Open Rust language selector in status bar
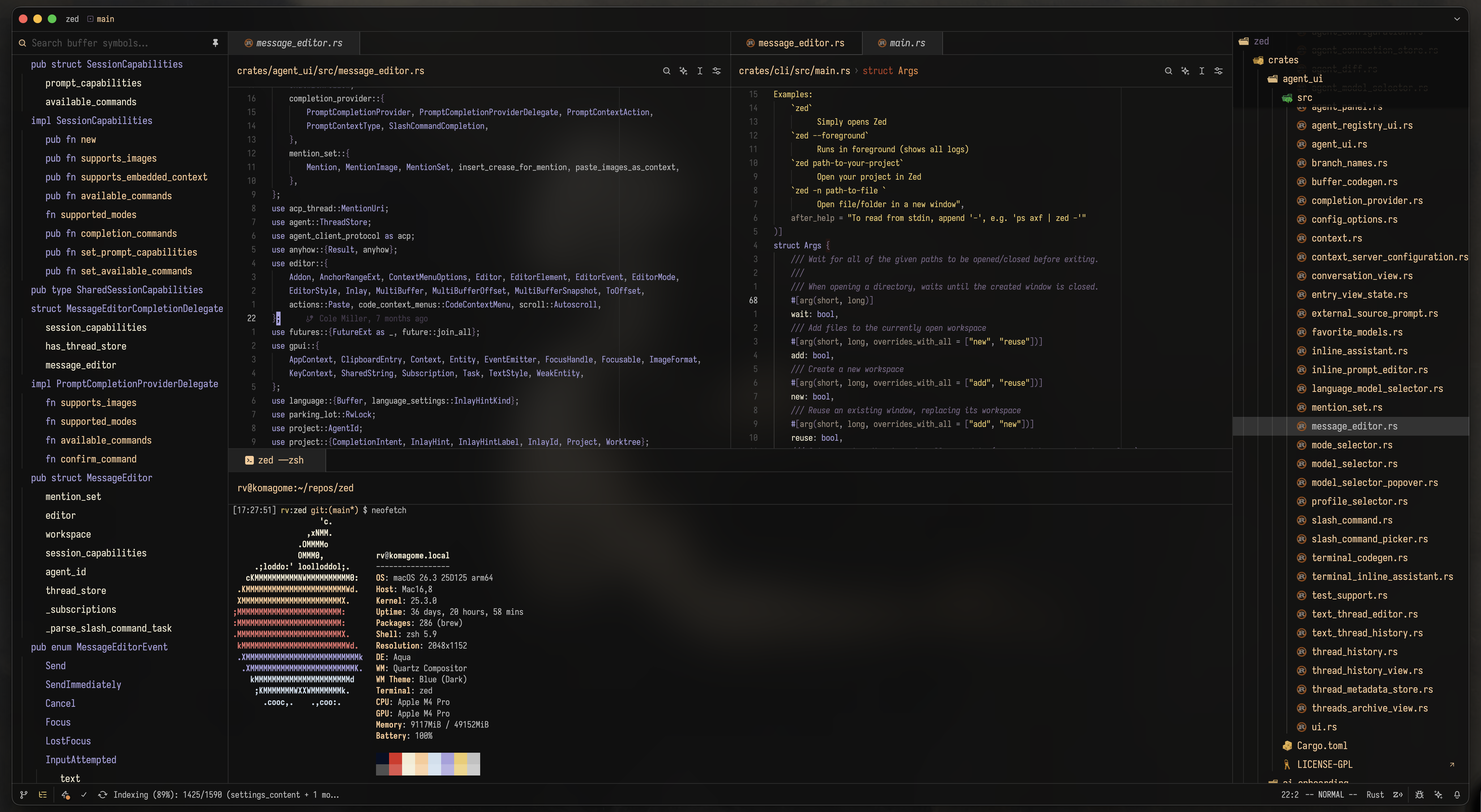Viewport: 1481px width, 812px height. 1375,795
